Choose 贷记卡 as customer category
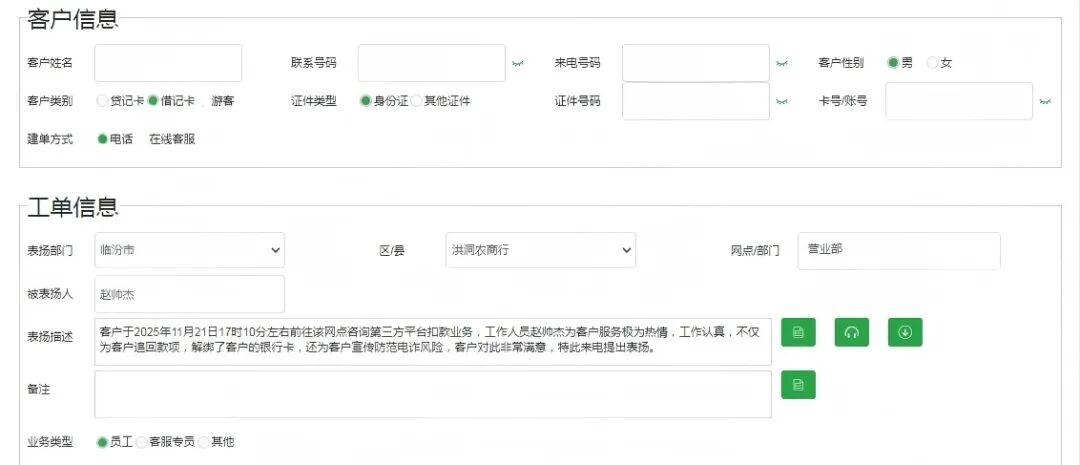The image size is (1080, 465). click(102, 101)
